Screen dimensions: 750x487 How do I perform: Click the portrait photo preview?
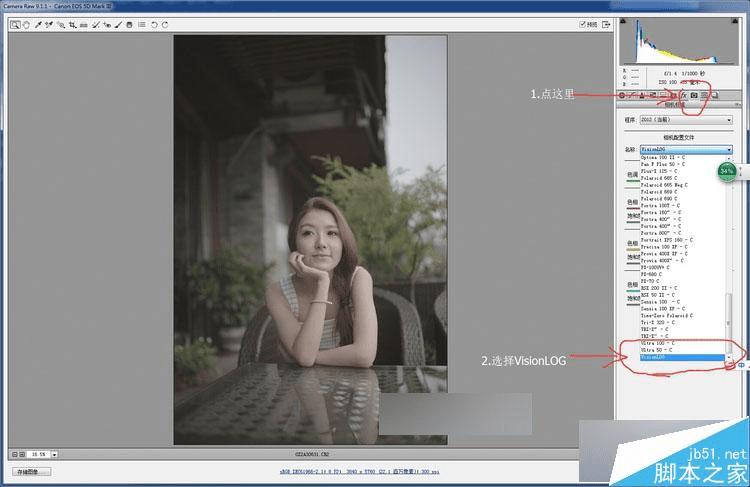point(310,239)
